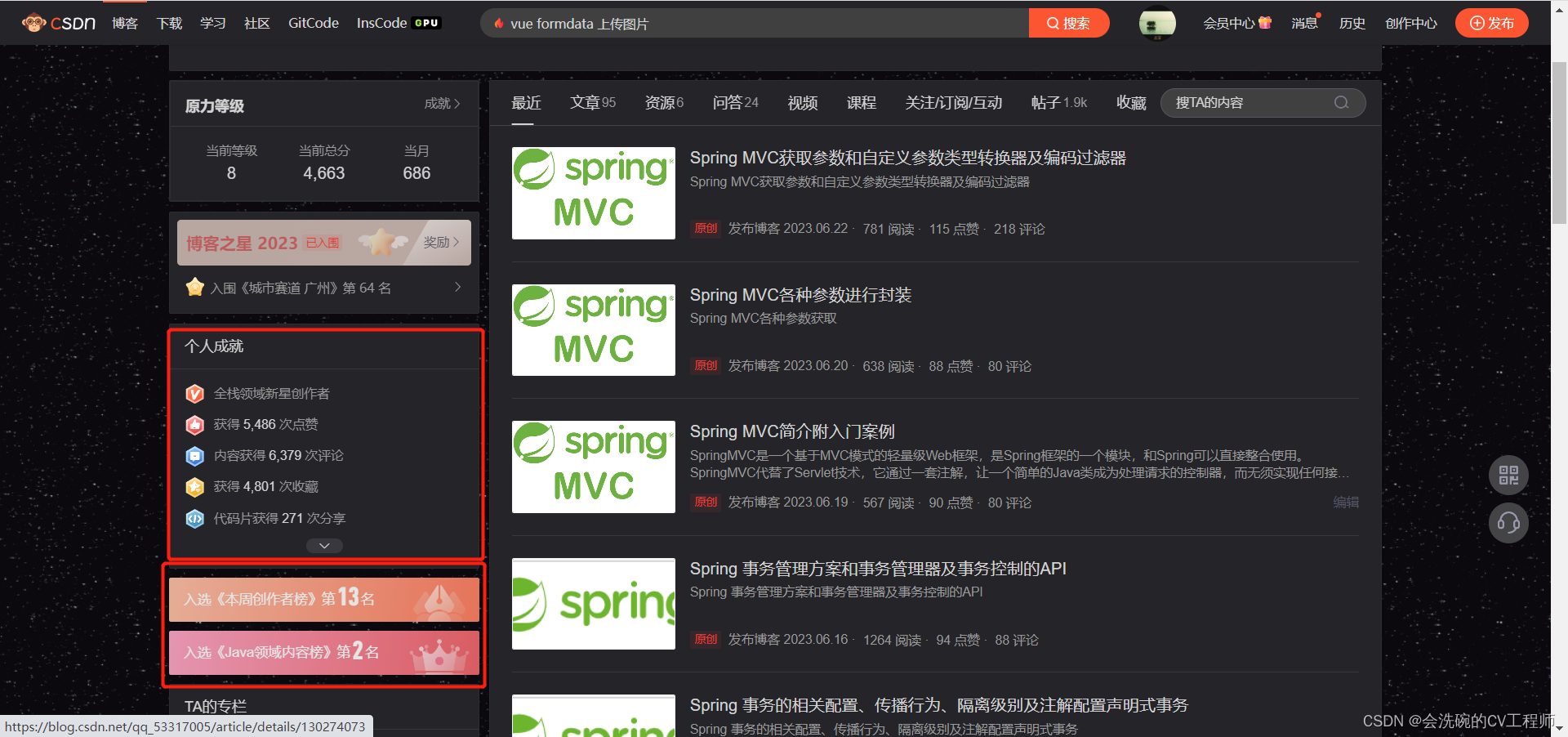Click 编辑 on Spring MVC简介 article

pyautogui.click(x=1346, y=502)
